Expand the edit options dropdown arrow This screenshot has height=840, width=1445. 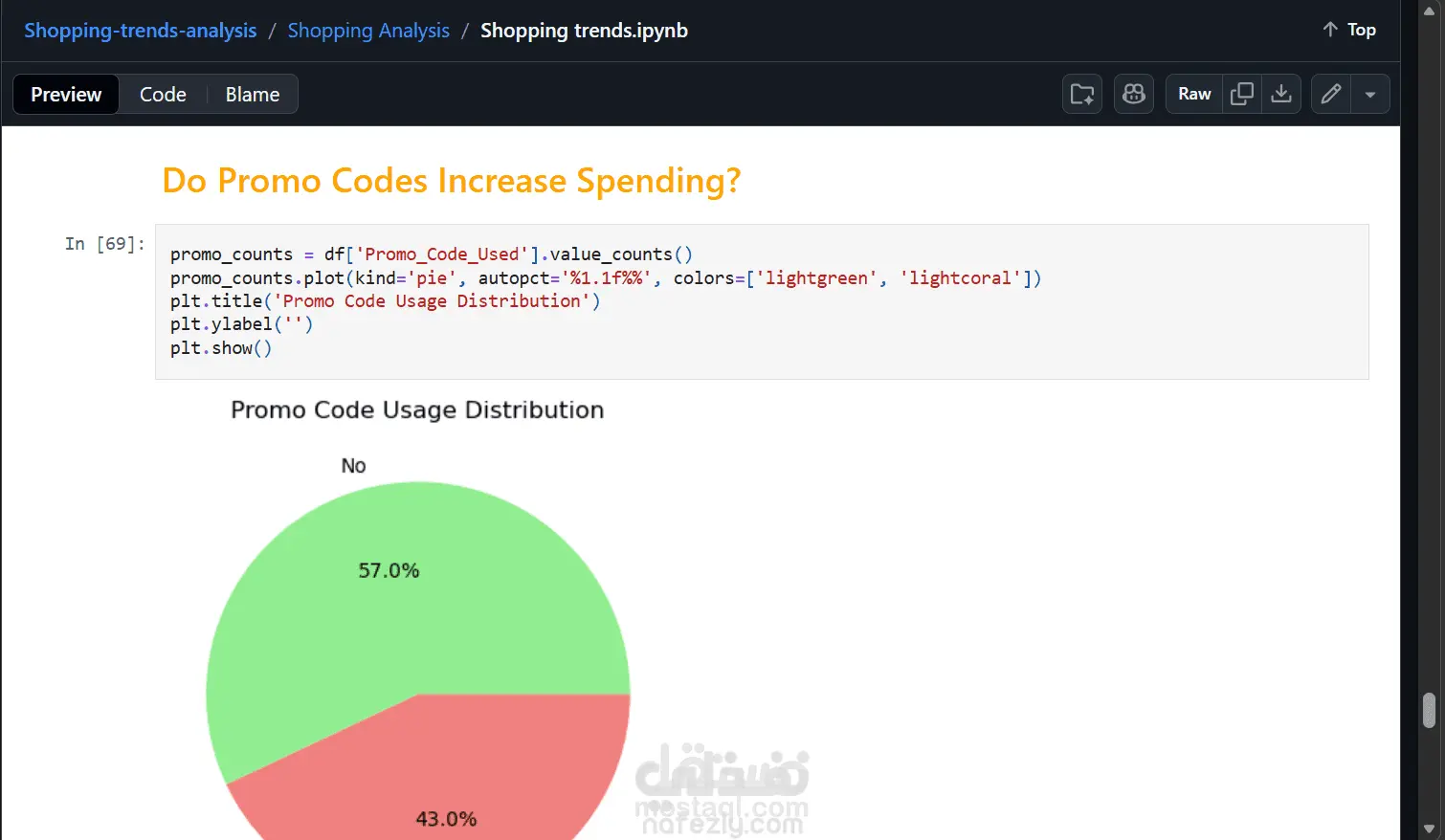pyautogui.click(x=1370, y=94)
